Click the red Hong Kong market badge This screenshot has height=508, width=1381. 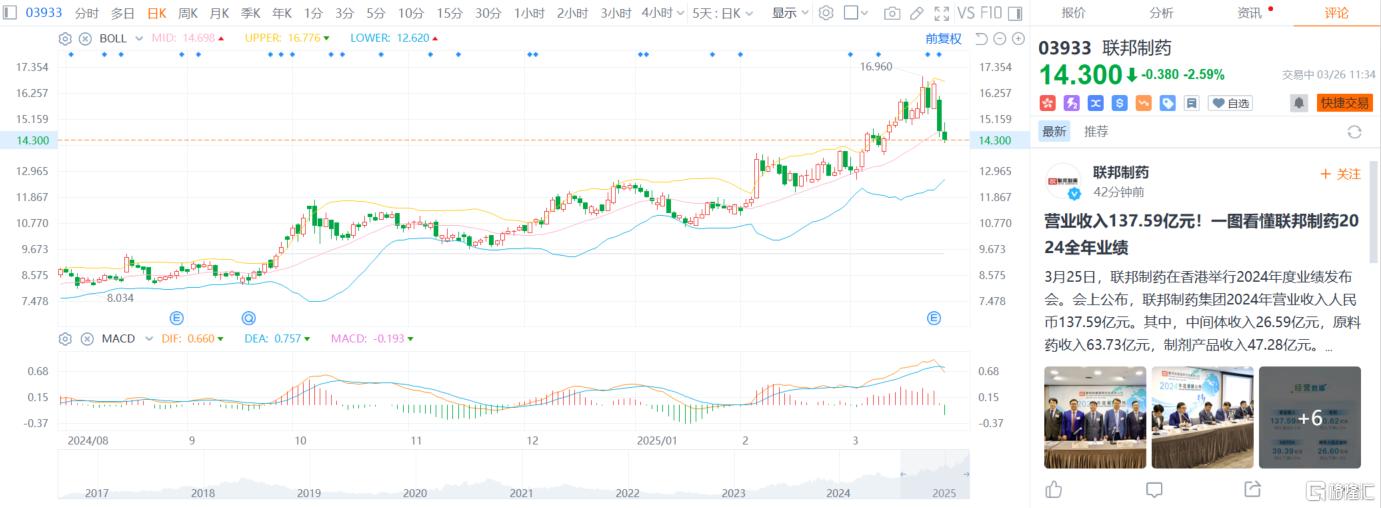point(1048,103)
